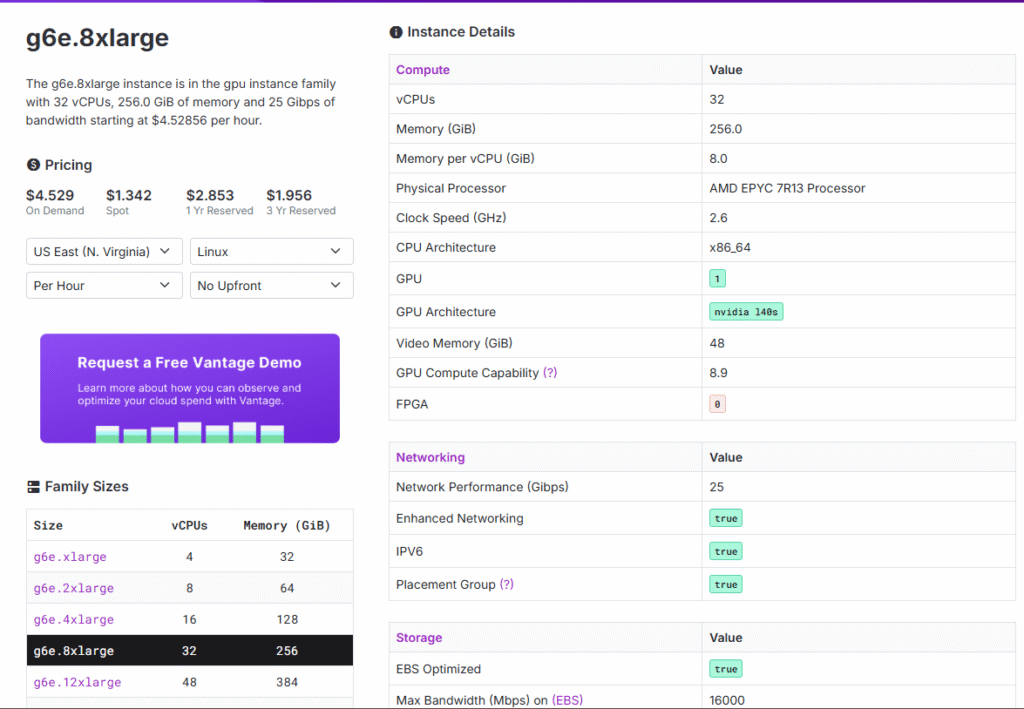This screenshot has height=709, width=1024.
Task: Click the Family Sizes server icon
Action: tap(33, 486)
